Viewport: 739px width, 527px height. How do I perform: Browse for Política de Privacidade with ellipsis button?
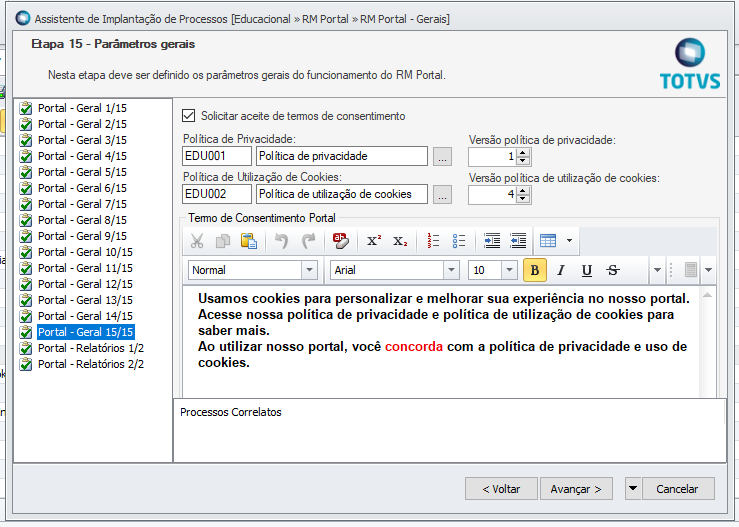[x=442, y=156]
